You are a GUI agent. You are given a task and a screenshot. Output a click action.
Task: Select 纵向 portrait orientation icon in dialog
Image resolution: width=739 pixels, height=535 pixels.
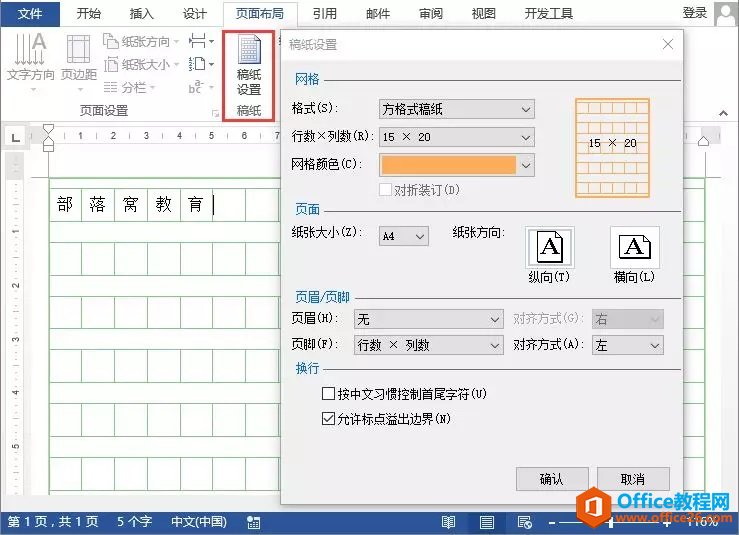click(x=550, y=247)
